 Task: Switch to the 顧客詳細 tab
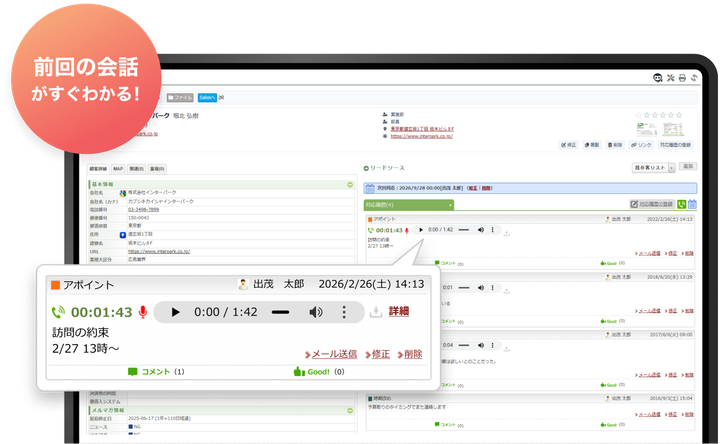click(x=98, y=169)
